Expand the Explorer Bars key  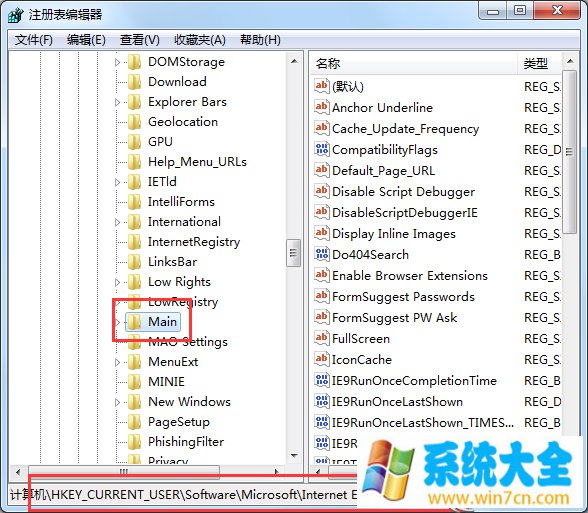[x=117, y=102]
